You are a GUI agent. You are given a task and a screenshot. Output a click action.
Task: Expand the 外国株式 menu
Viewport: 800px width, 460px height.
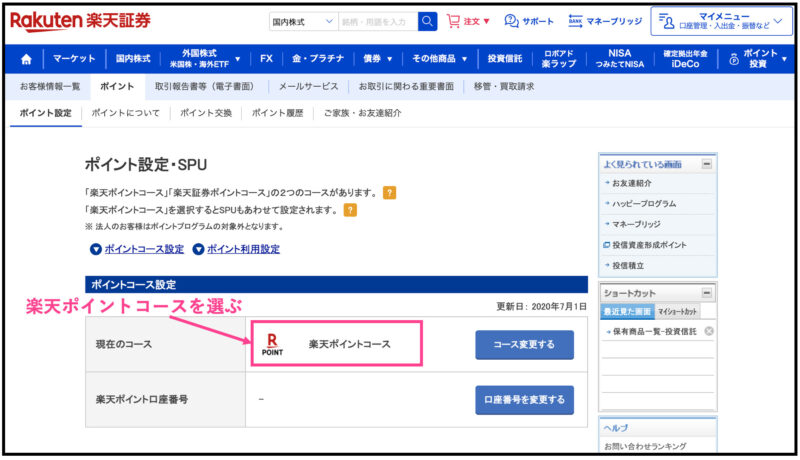[x=205, y=59]
